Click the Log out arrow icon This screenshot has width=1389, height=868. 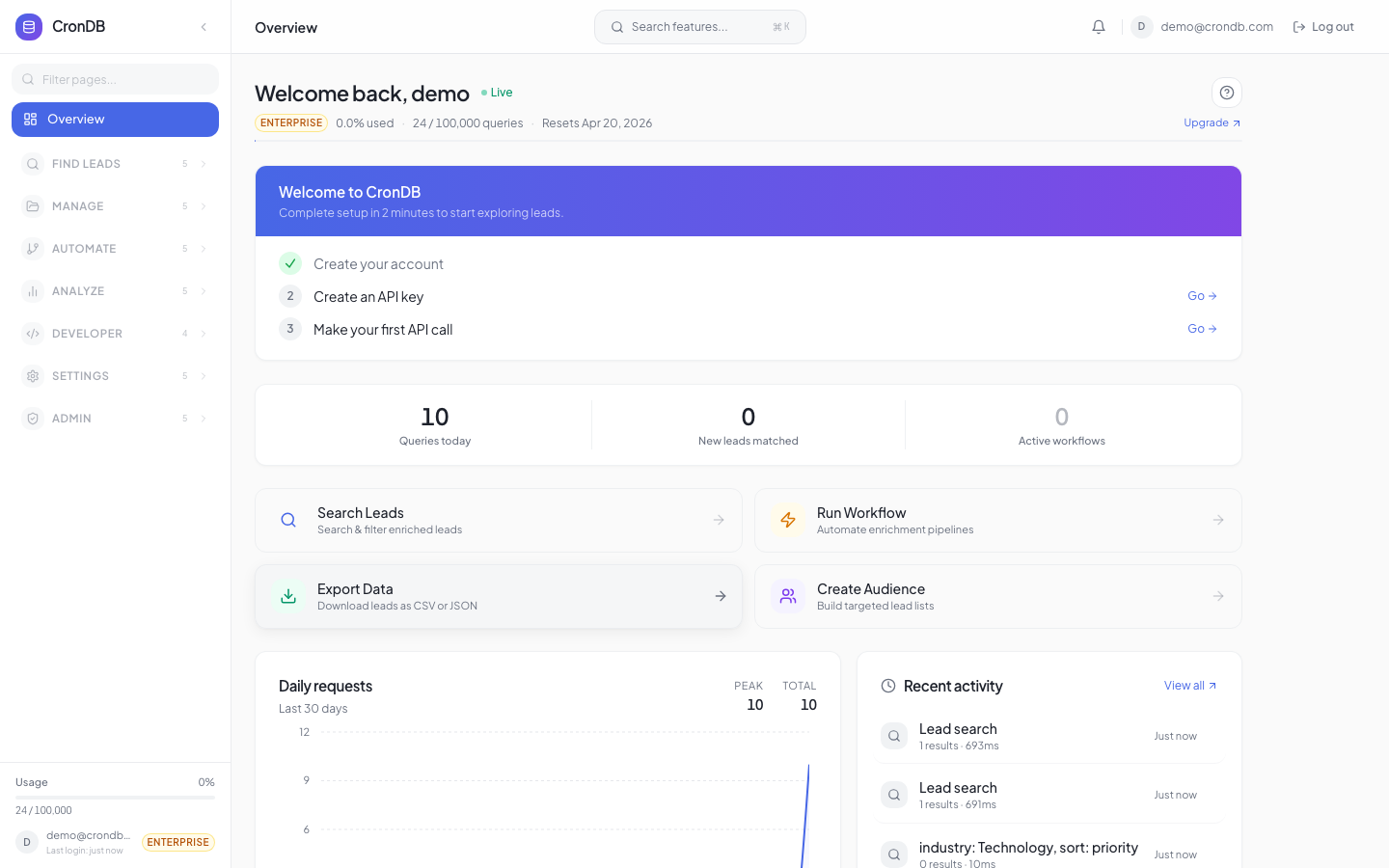1299,27
